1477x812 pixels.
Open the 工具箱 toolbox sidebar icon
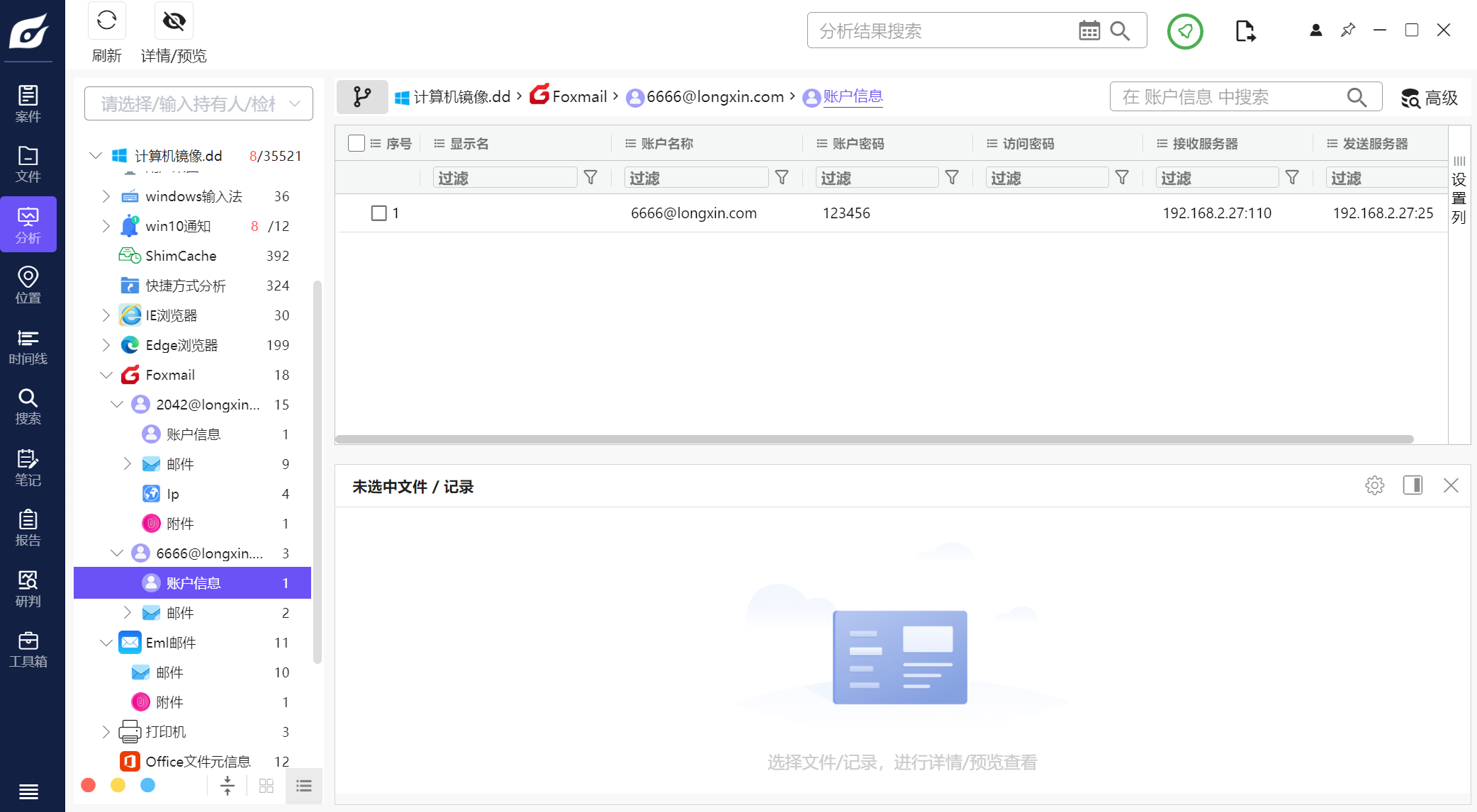pos(28,649)
